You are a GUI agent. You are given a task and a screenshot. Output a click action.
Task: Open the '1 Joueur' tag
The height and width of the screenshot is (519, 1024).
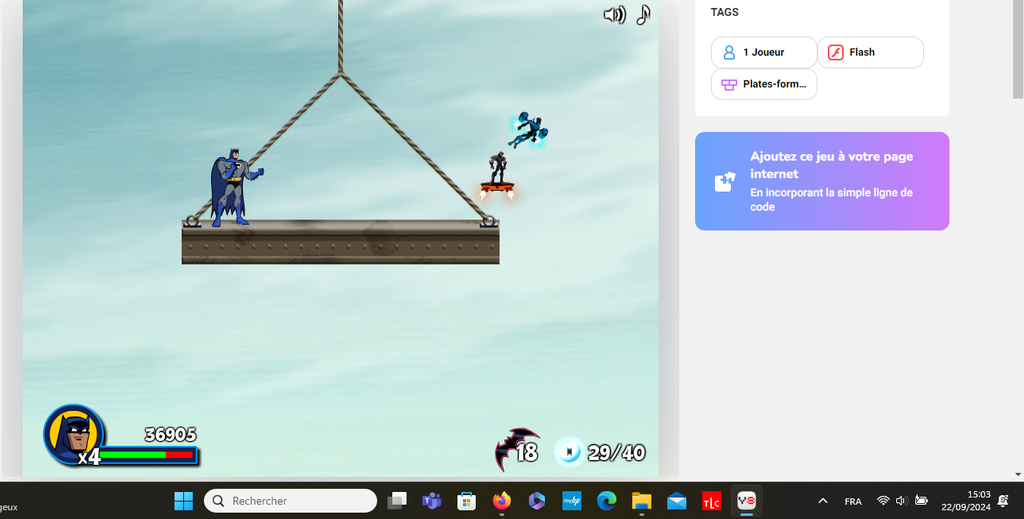point(763,52)
